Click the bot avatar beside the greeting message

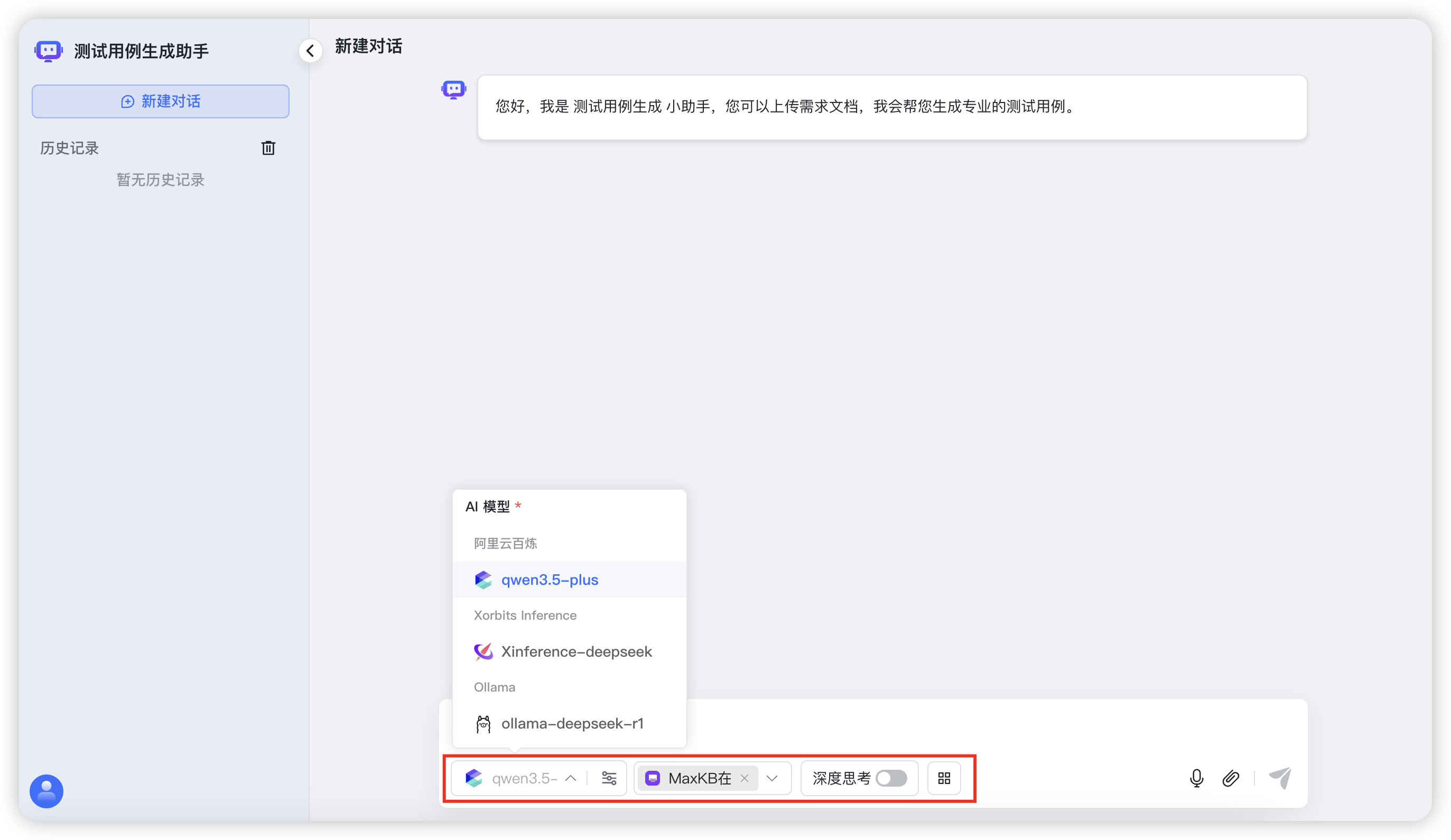[x=454, y=90]
